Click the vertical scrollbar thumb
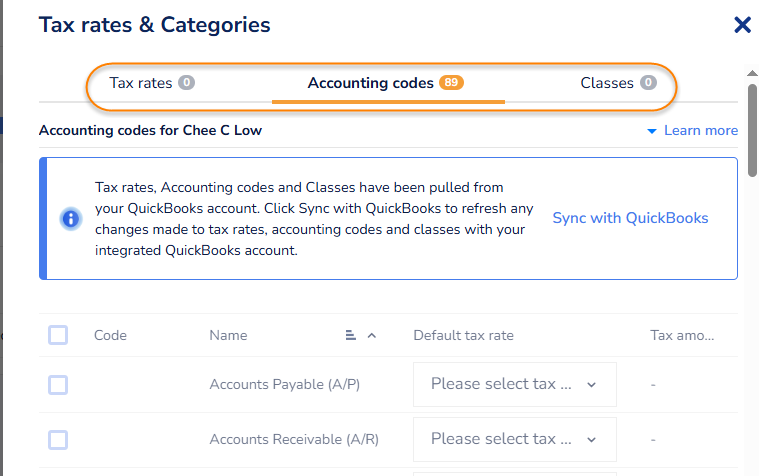 751,130
